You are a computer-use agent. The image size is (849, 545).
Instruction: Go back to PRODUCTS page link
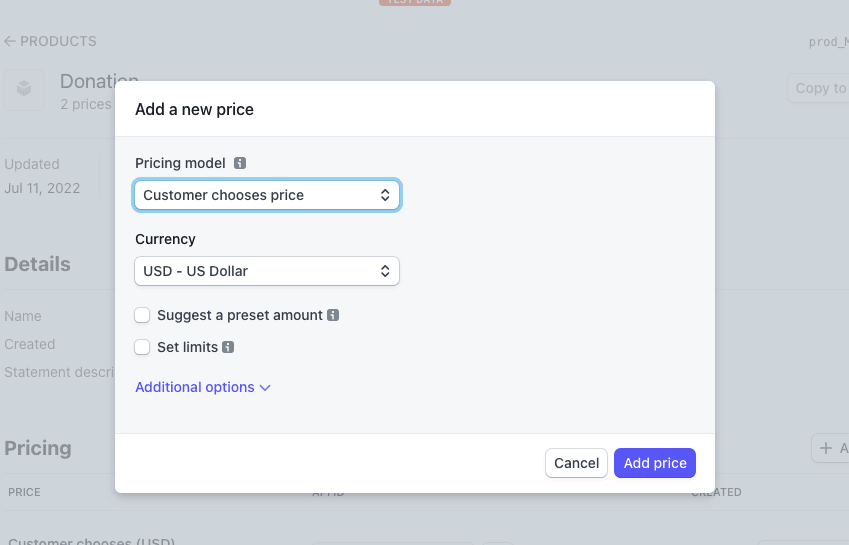tap(50, 41)
